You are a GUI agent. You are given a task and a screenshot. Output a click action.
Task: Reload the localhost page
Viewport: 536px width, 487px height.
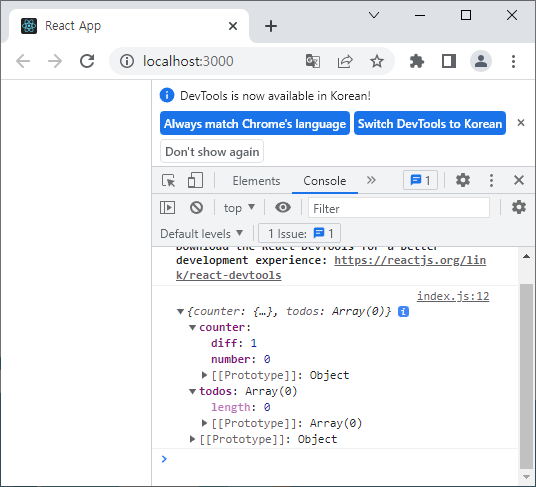pyautogui.click(x=87, y=62)
